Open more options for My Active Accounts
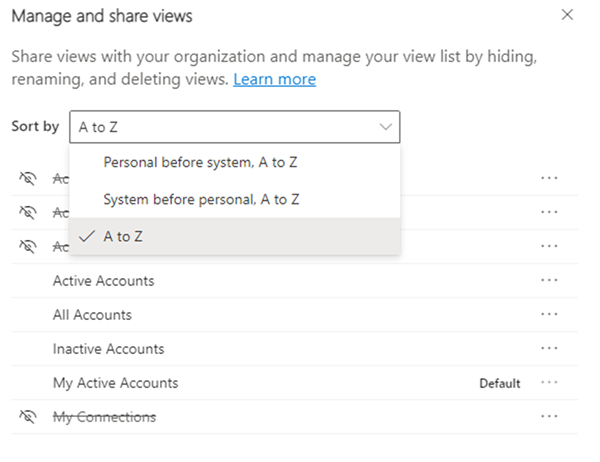Screen dimensions: 600x462 [x=547, y=383]
